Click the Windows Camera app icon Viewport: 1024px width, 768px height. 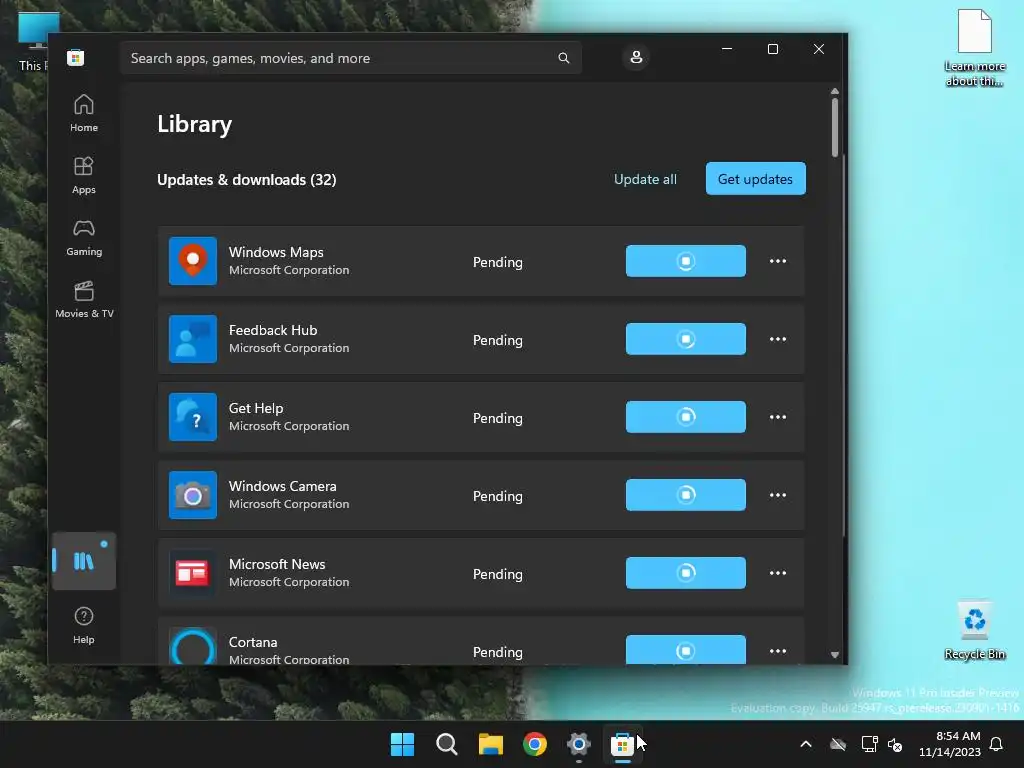pyautogui.click(x=193, y=495)
